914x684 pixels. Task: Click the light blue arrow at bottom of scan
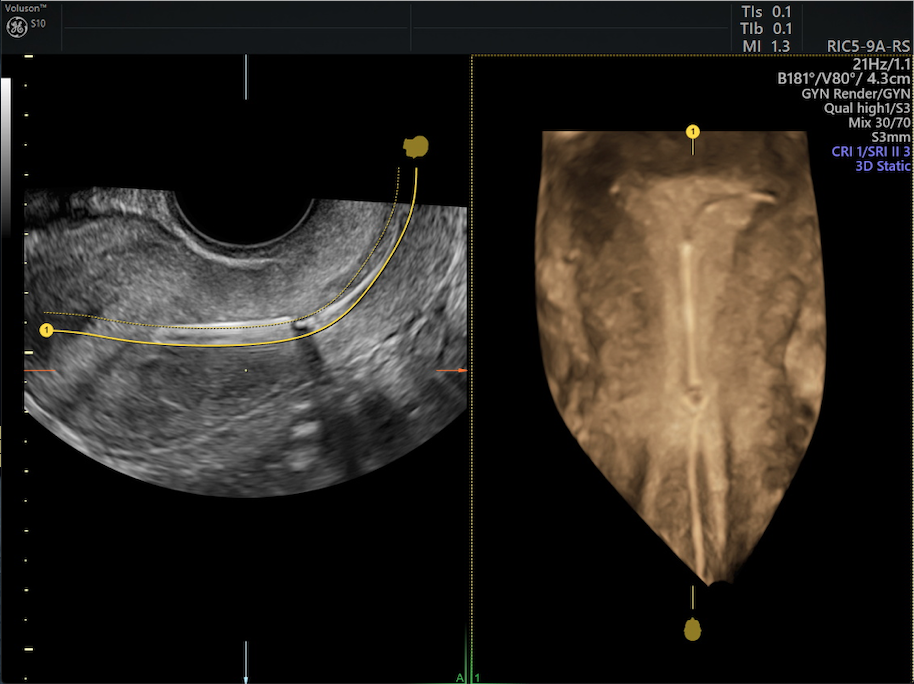pyautogui.click(x=246, y=662)
